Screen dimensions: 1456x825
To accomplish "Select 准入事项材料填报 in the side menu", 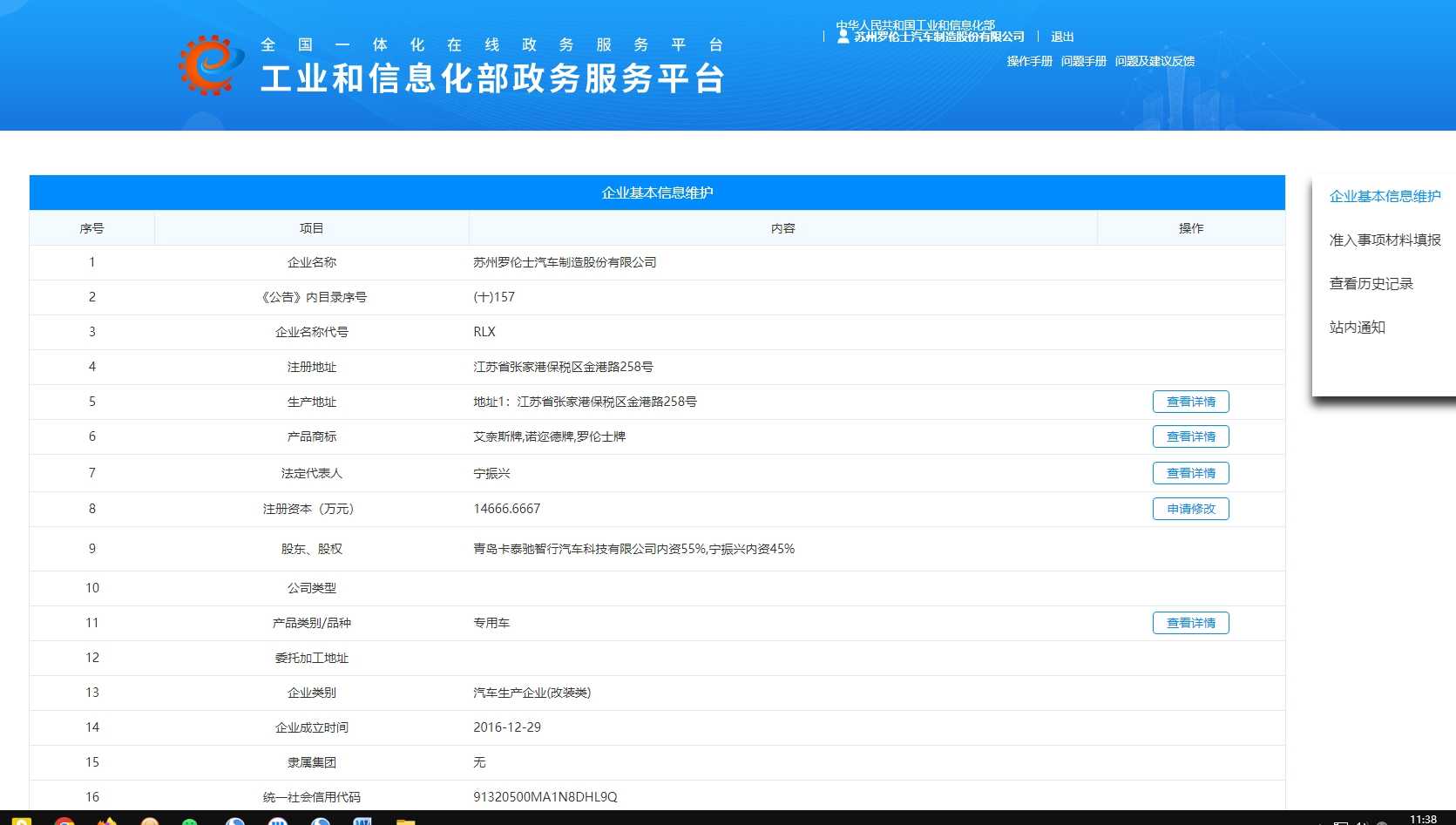I will 1385,240.
